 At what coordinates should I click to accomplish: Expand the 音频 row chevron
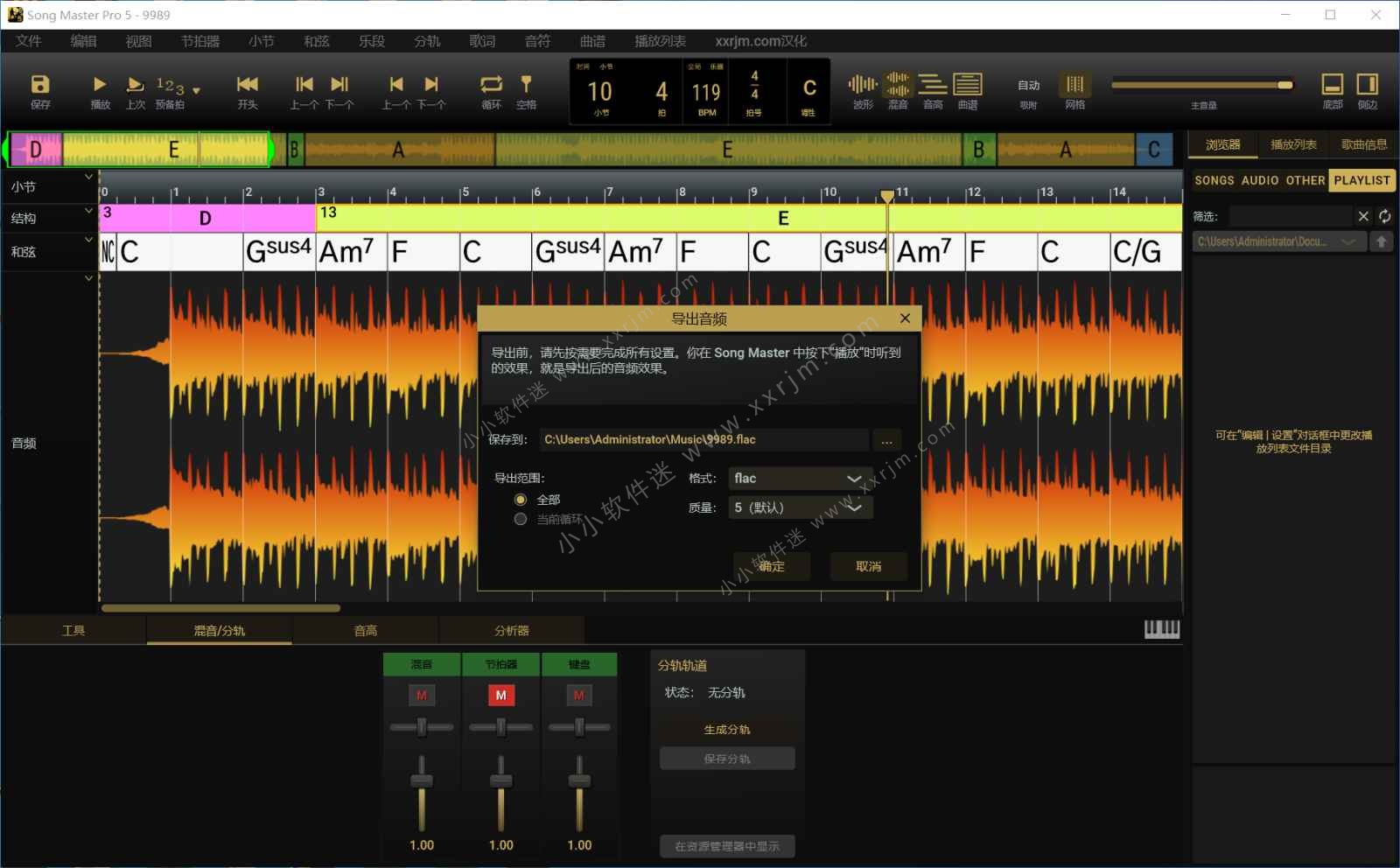point(88,278)
